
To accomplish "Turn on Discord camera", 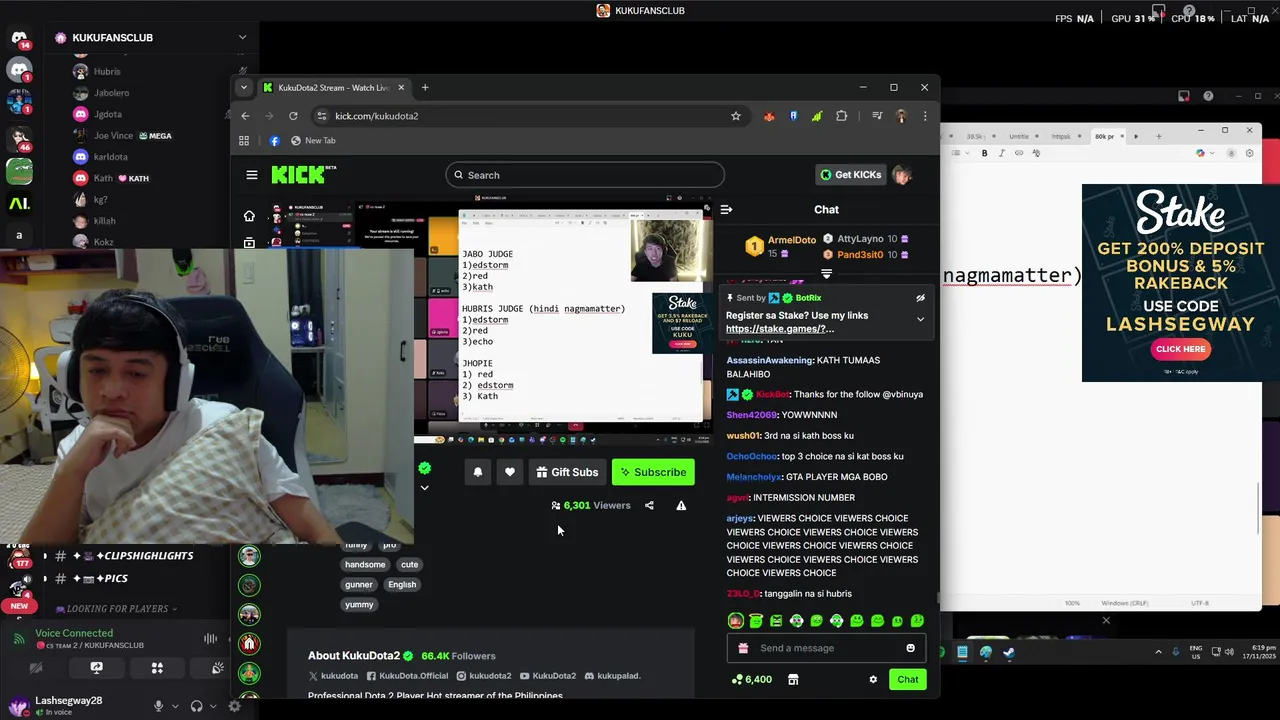I will point(36,668).
